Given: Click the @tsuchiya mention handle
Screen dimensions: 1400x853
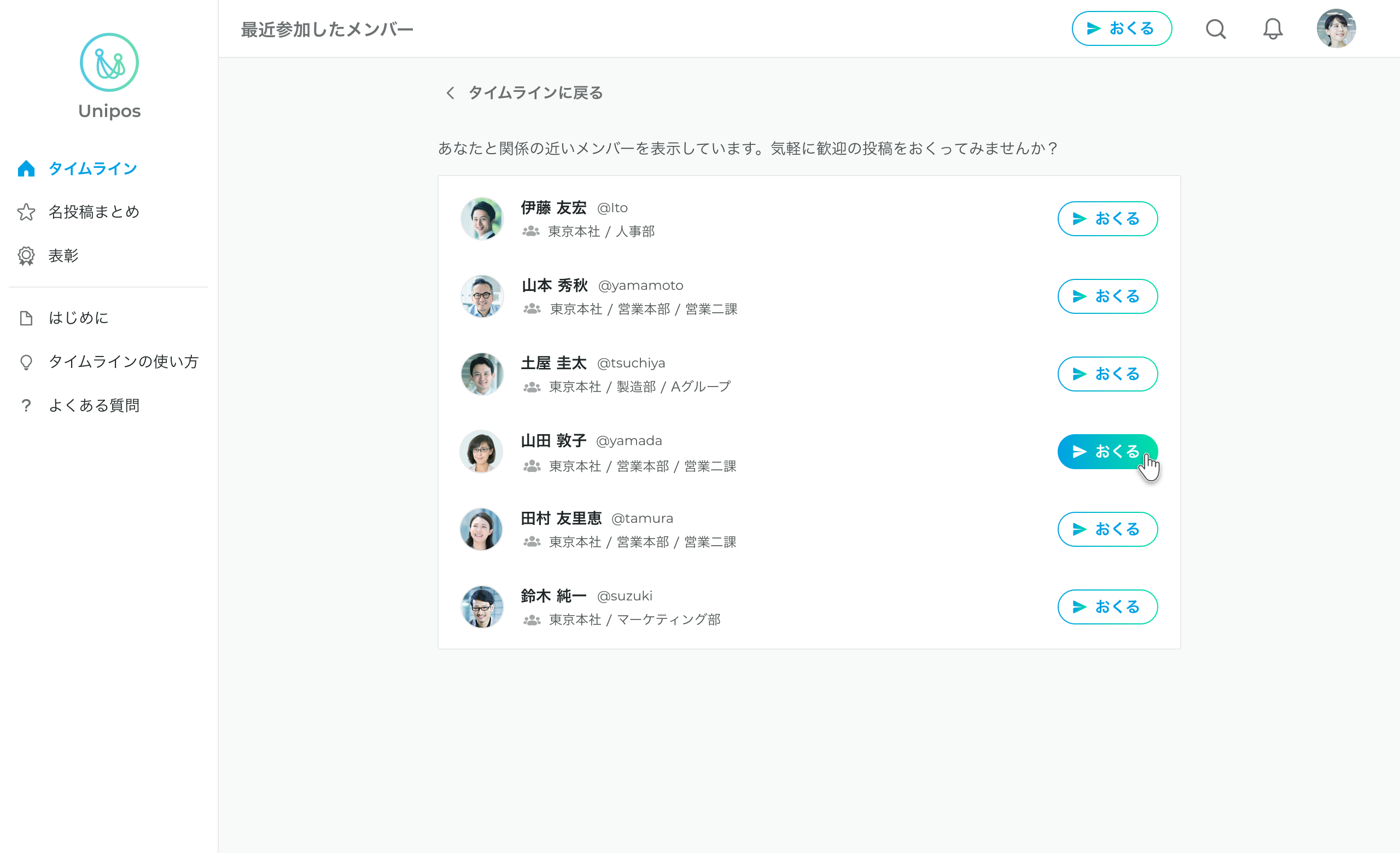Looking at the screenshot, I should tap(632, 363).
